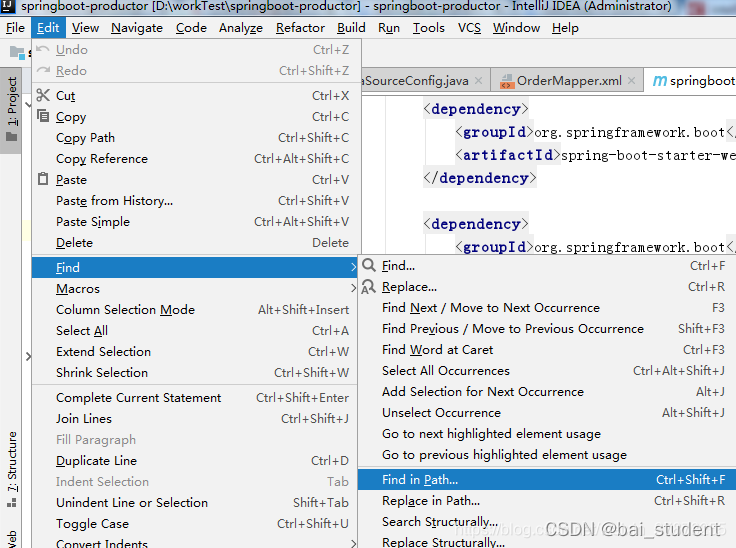Select Delete in Edit menu
736x548 pixels.
[195, 243]
